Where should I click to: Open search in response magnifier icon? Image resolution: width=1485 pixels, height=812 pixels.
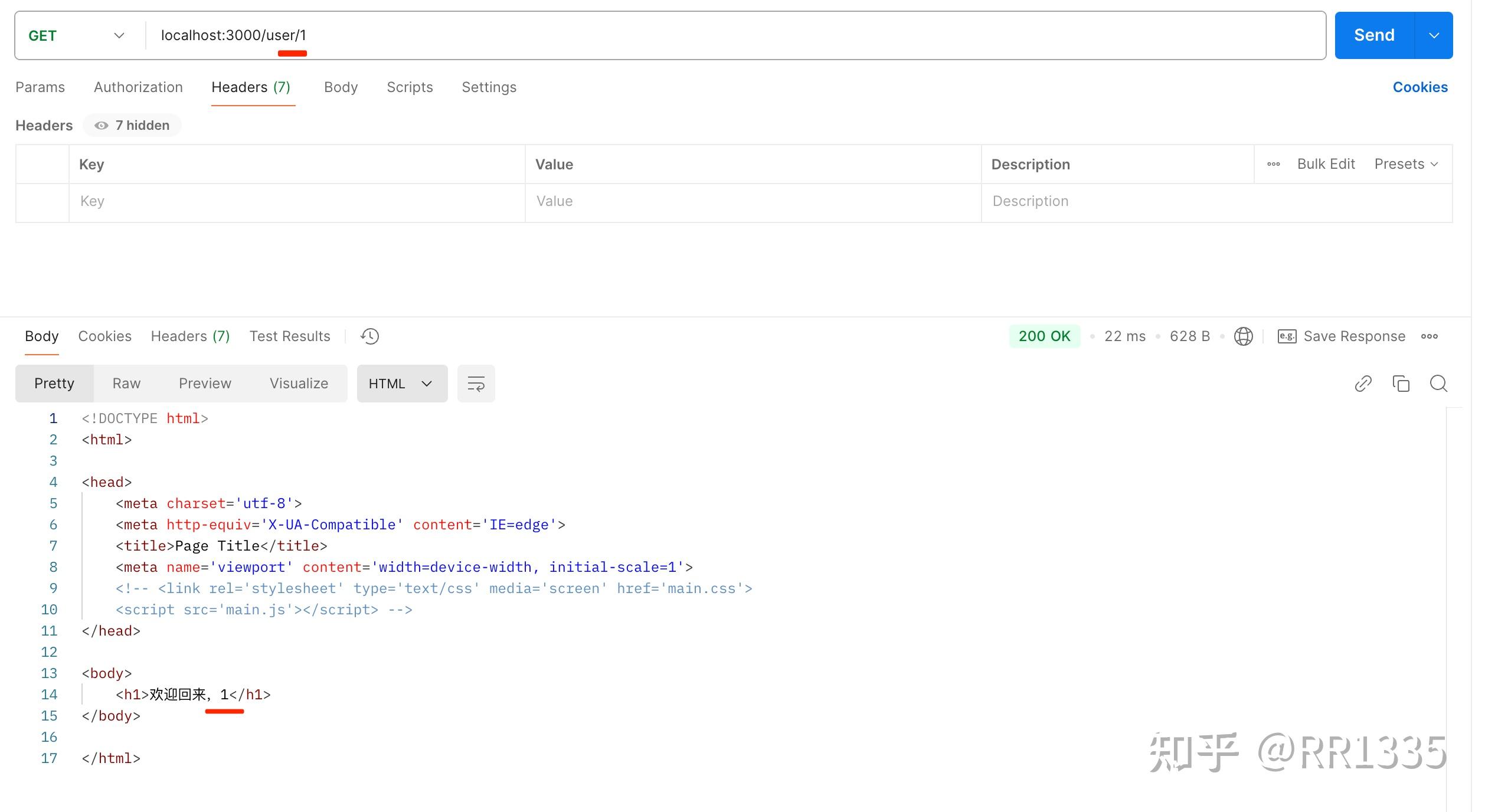[x=1438, y=384]
